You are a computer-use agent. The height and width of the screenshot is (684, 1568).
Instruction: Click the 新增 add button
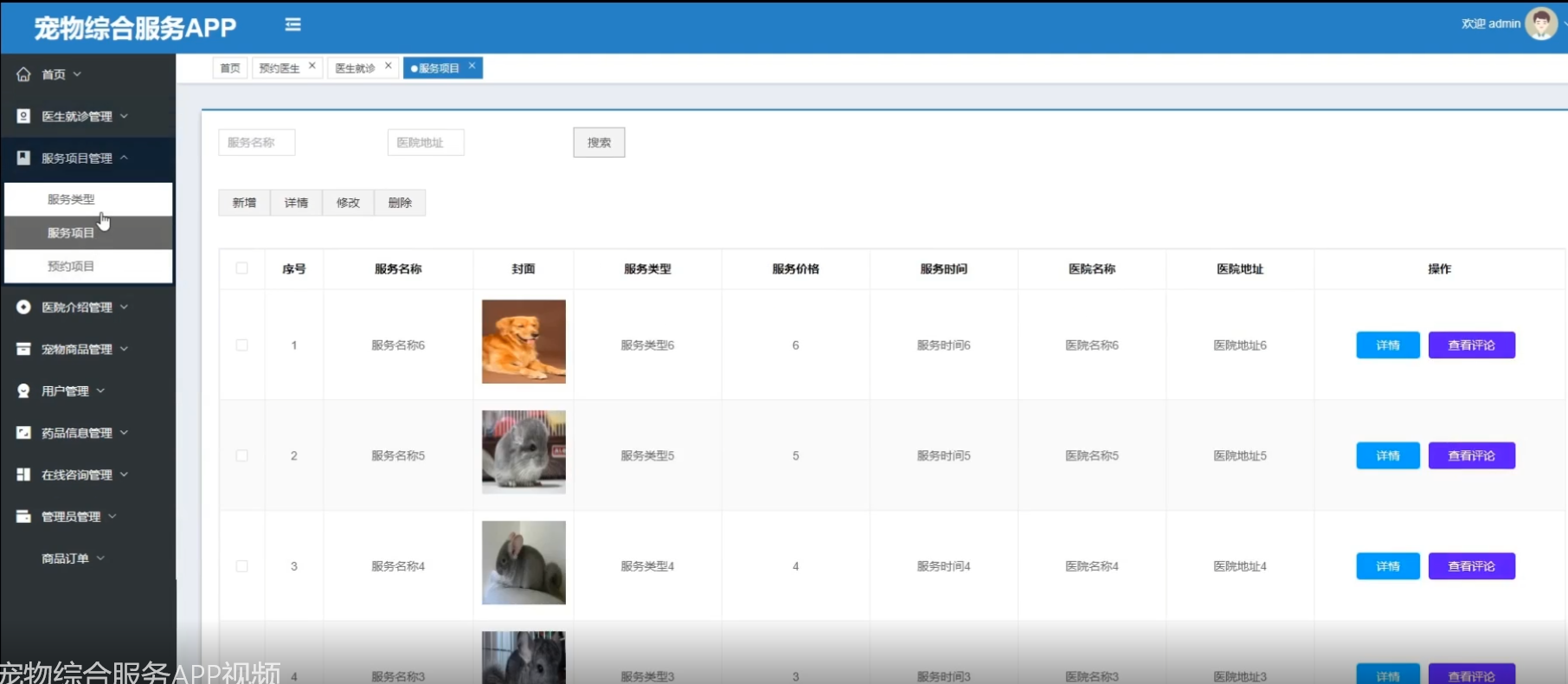pos(244,203)
